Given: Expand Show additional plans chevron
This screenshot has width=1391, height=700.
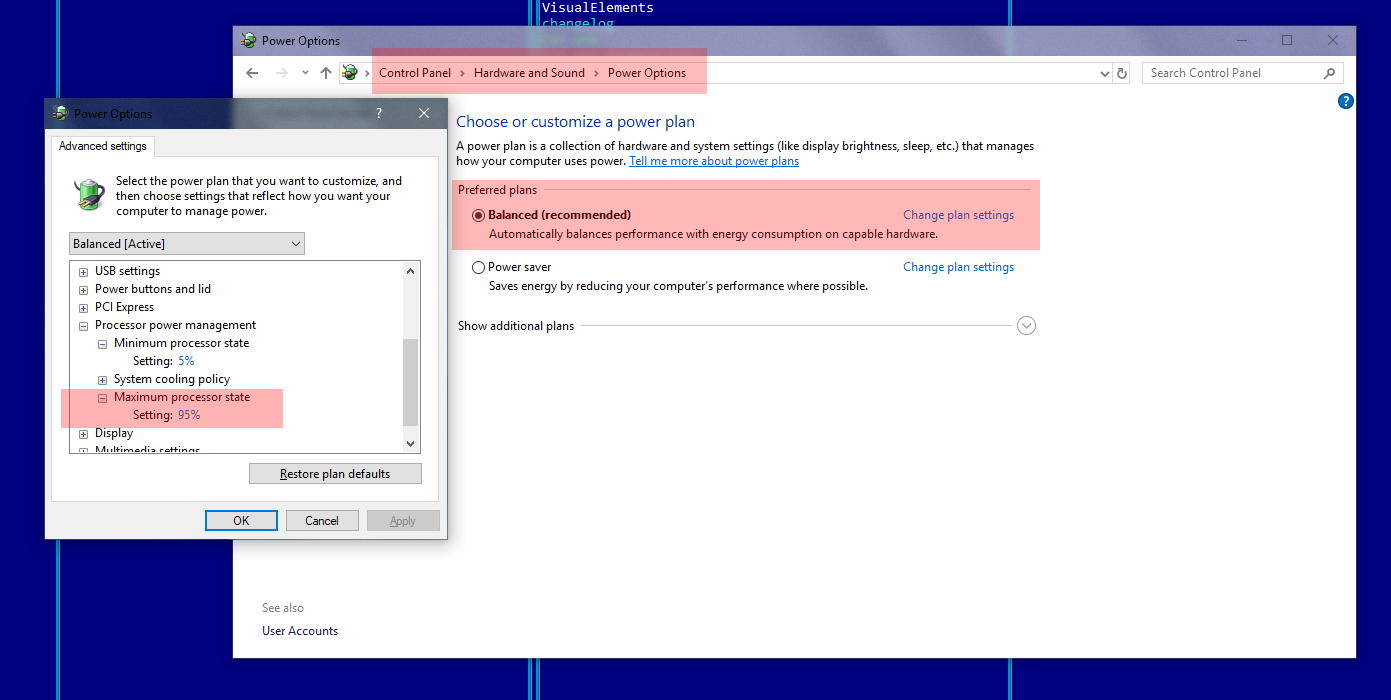Looking at the screenshot, I should 1026,326.
